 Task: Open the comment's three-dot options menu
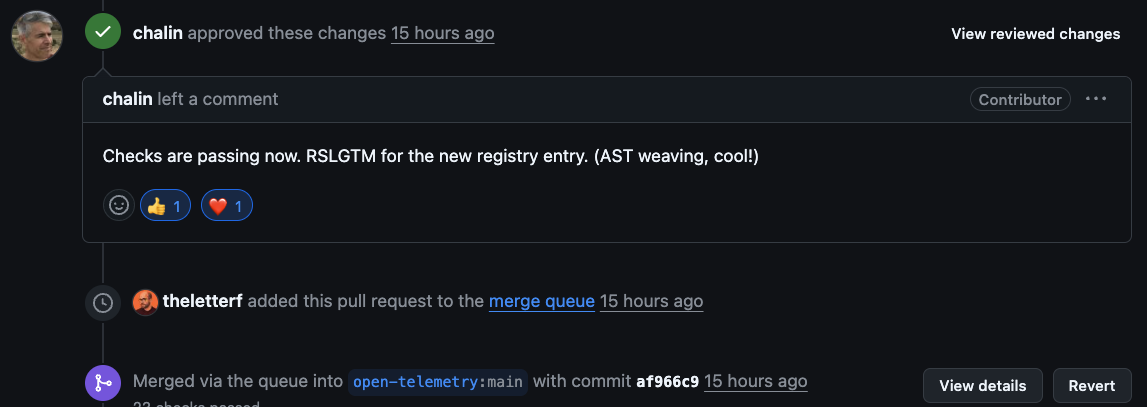pos(1096,99)
